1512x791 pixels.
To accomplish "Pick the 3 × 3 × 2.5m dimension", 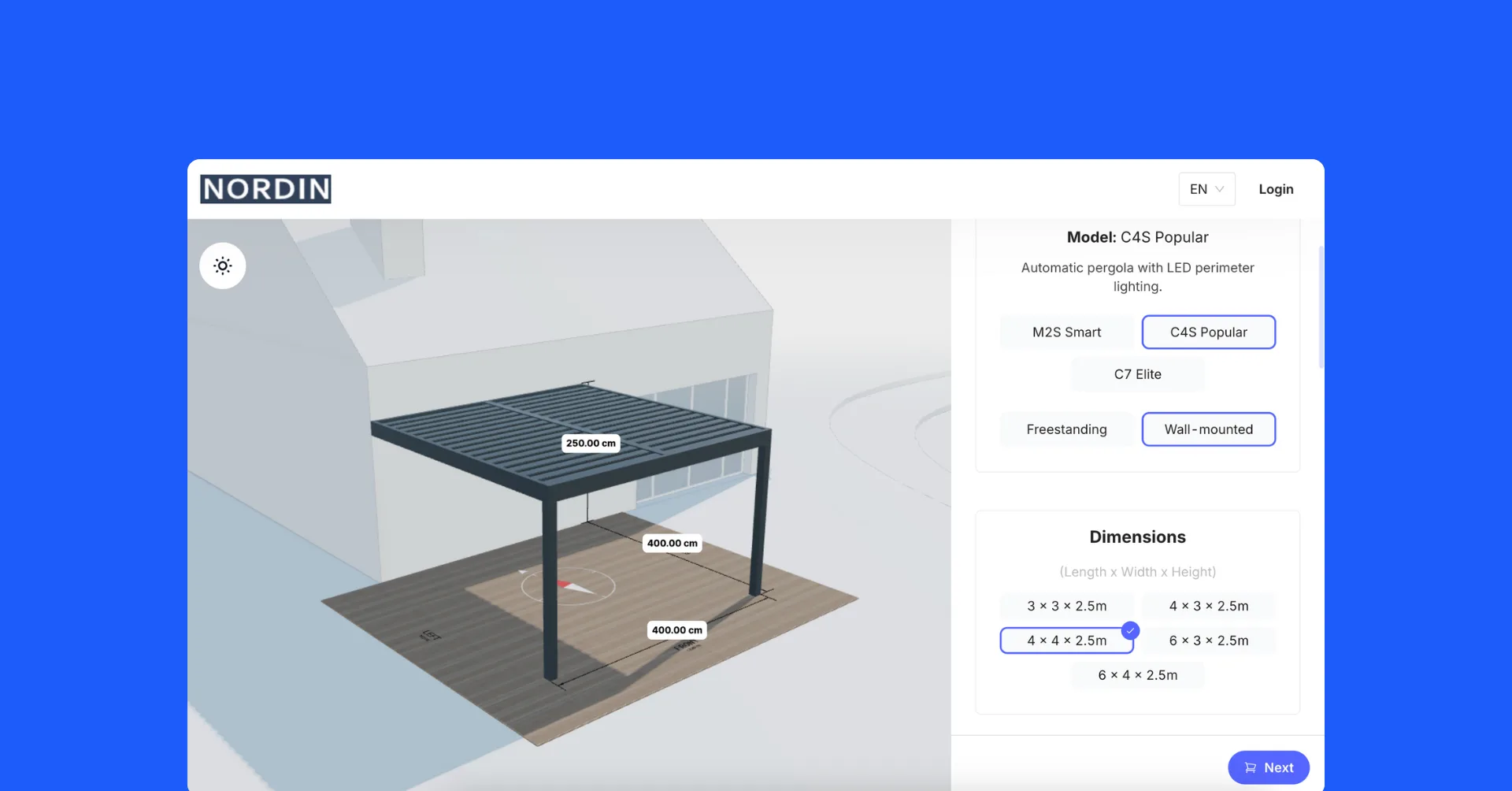I will [x=1066, y=606].
